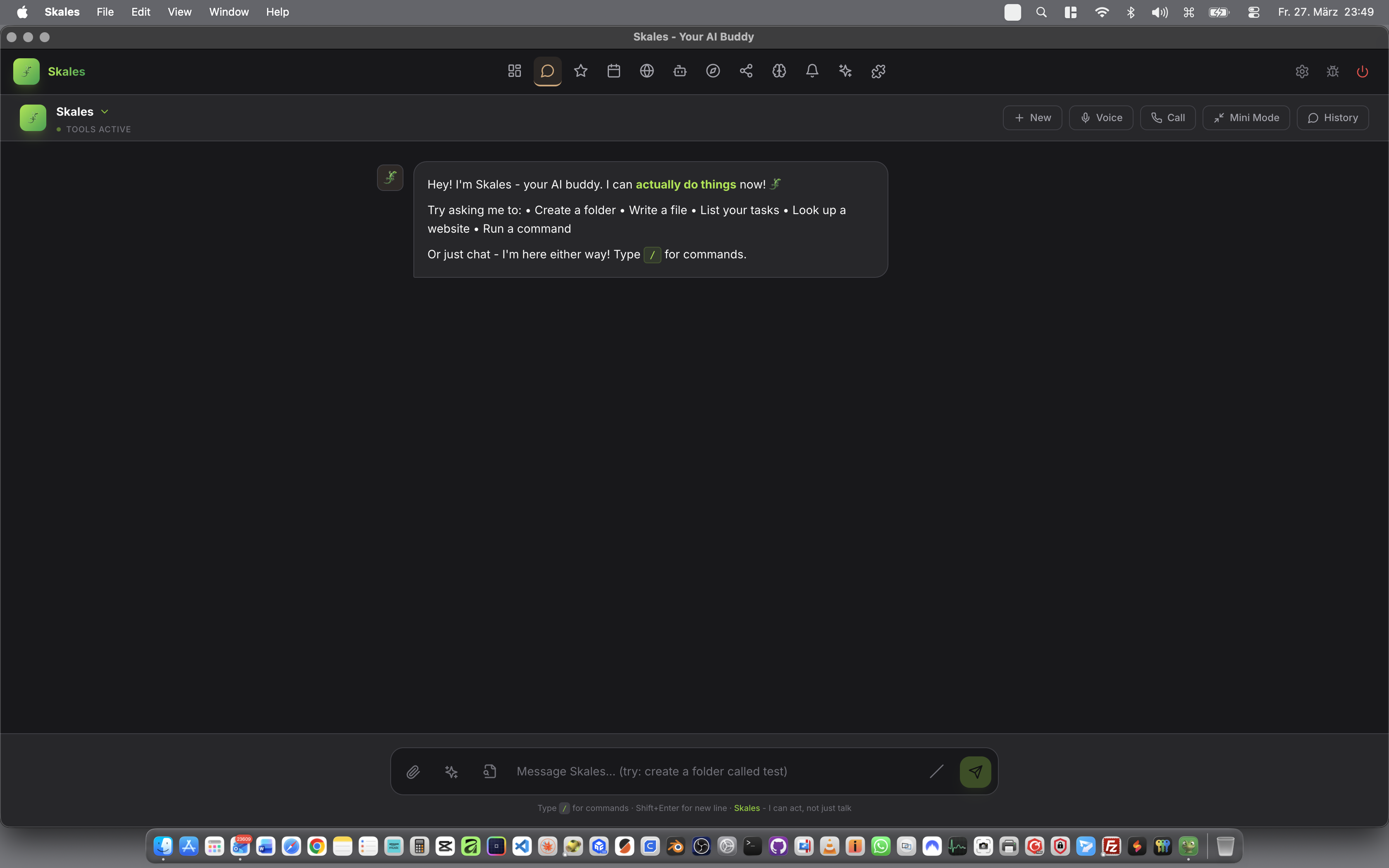Click the robot agents icon

[680, 71]
